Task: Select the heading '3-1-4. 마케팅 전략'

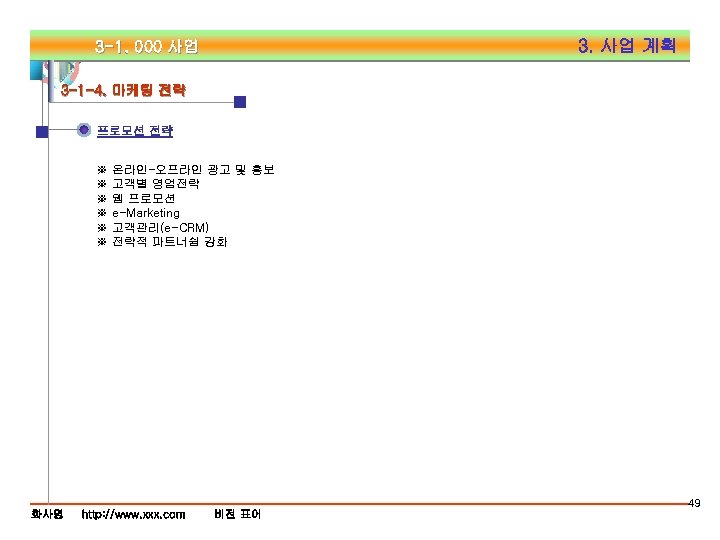Action: point(123,90)
